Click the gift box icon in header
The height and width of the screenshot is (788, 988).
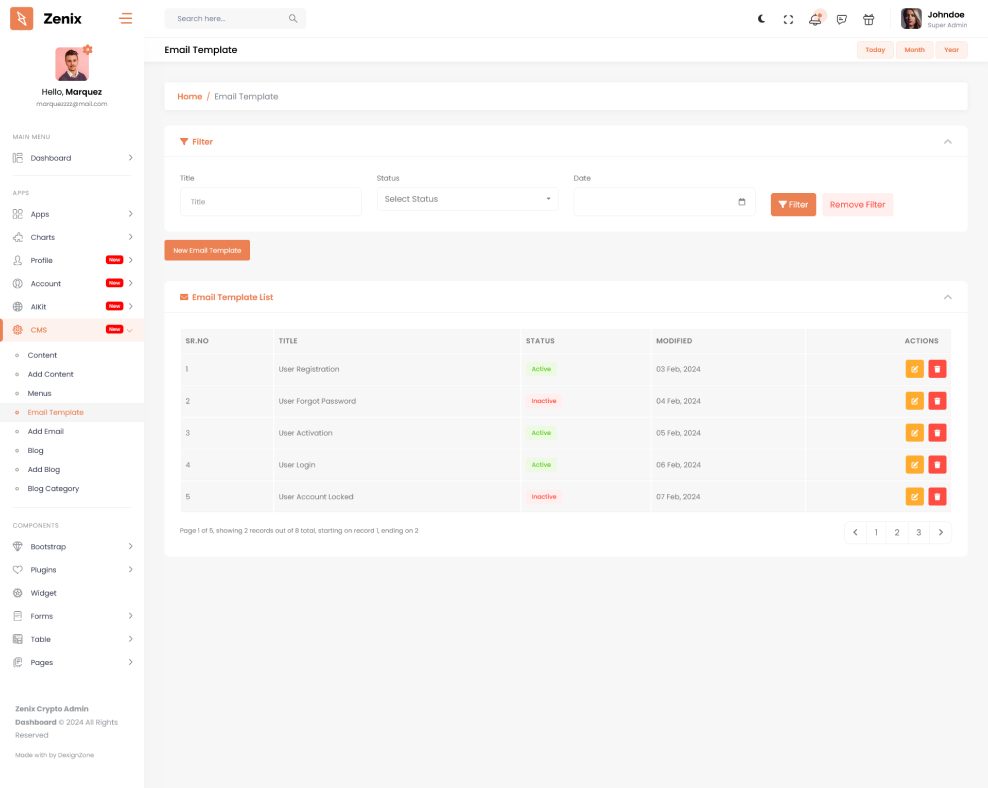click(868, 19)
